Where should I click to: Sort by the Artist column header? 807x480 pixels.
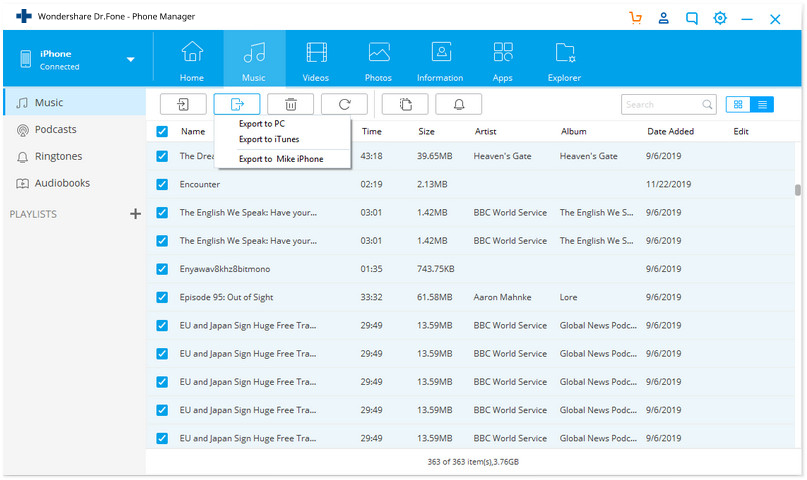pos(485,132)
